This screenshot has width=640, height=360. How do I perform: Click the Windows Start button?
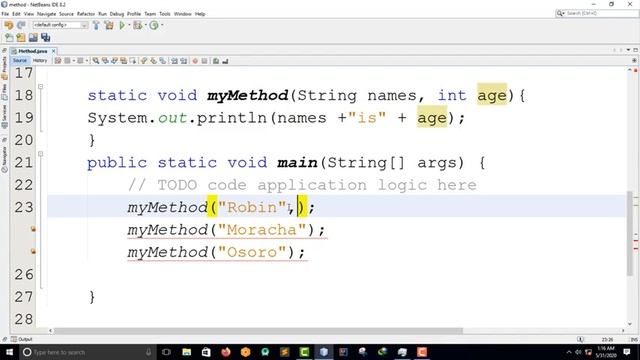pos(9,352)
